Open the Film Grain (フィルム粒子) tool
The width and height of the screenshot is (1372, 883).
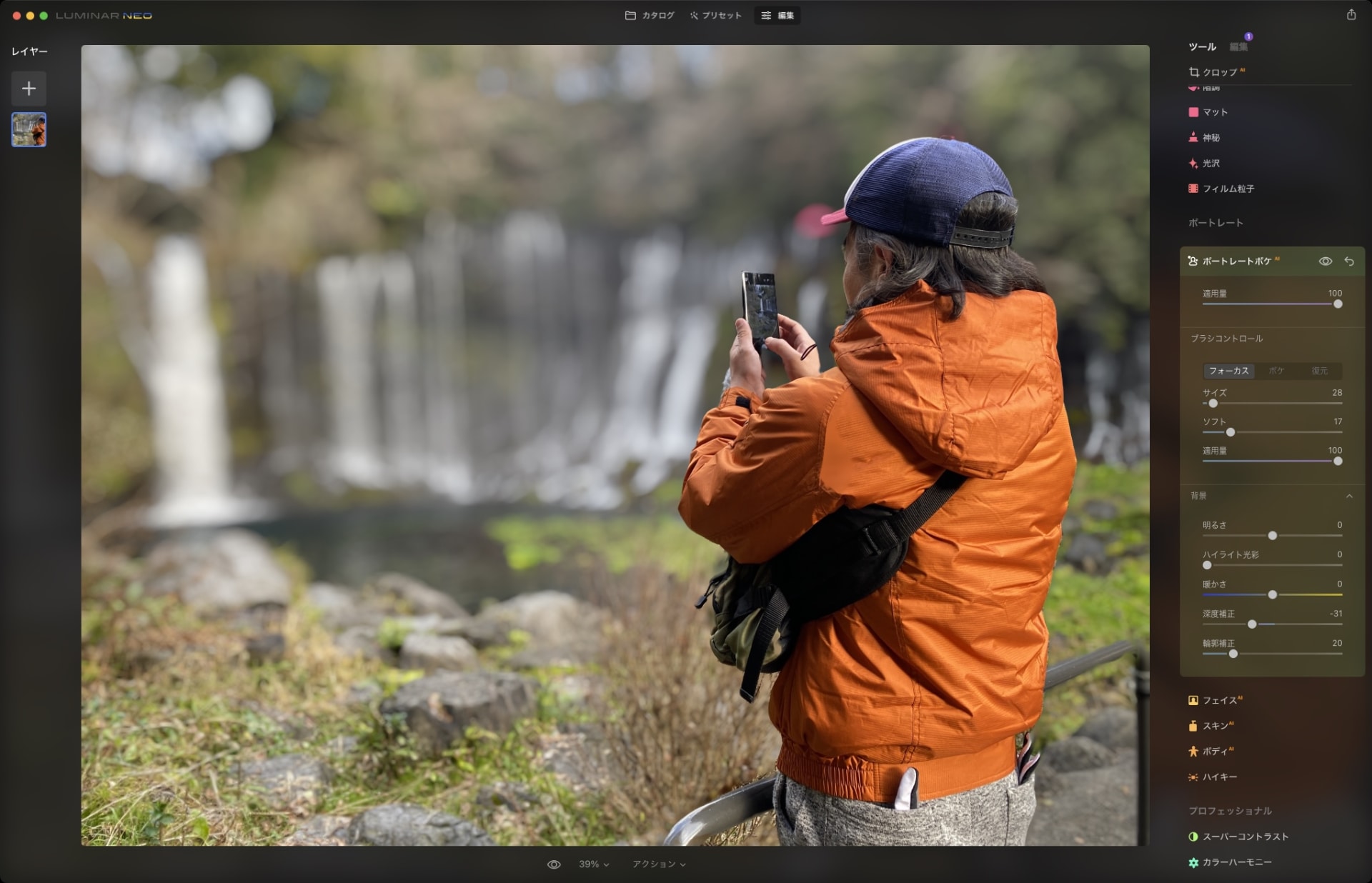pyautogui.click(x=1227, y=189)
